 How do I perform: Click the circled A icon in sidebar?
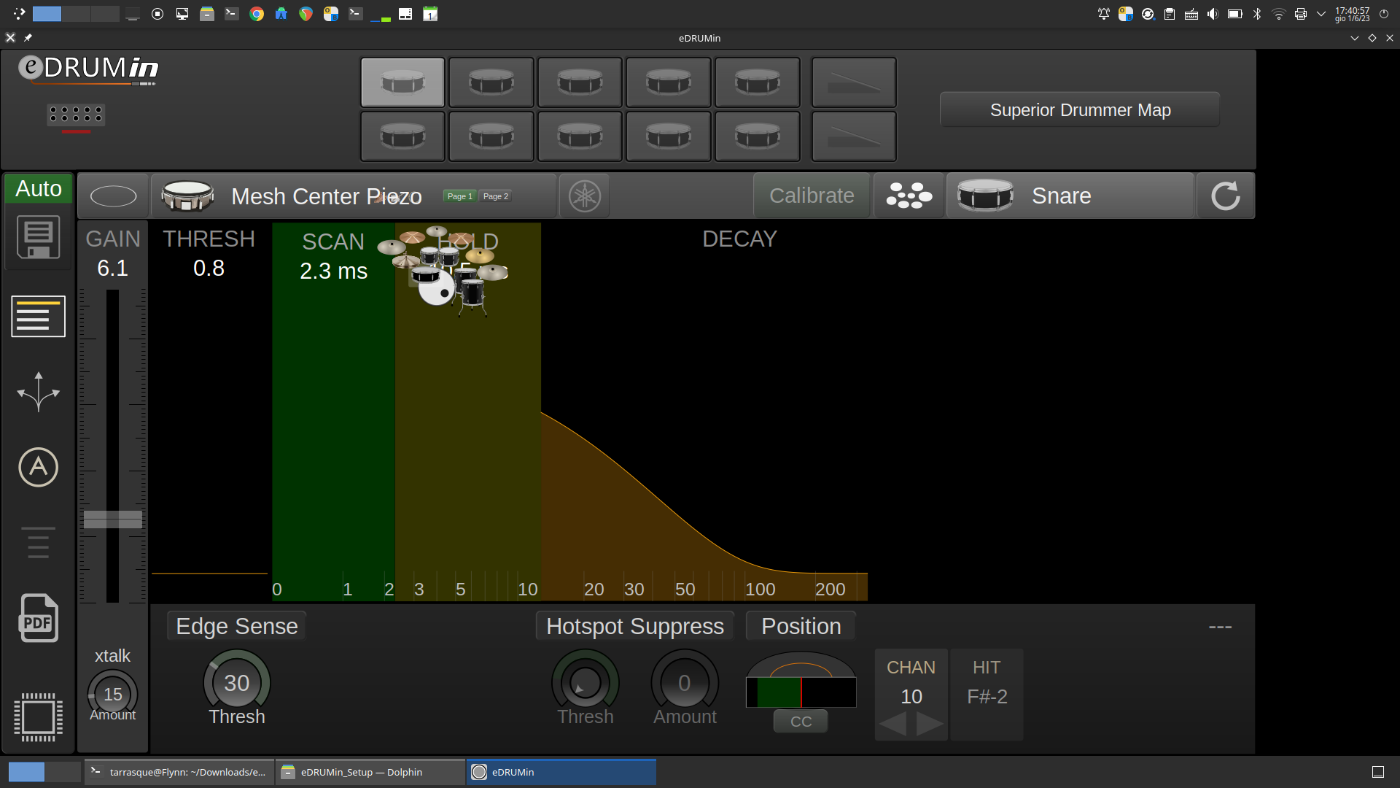tap(38, 467)
